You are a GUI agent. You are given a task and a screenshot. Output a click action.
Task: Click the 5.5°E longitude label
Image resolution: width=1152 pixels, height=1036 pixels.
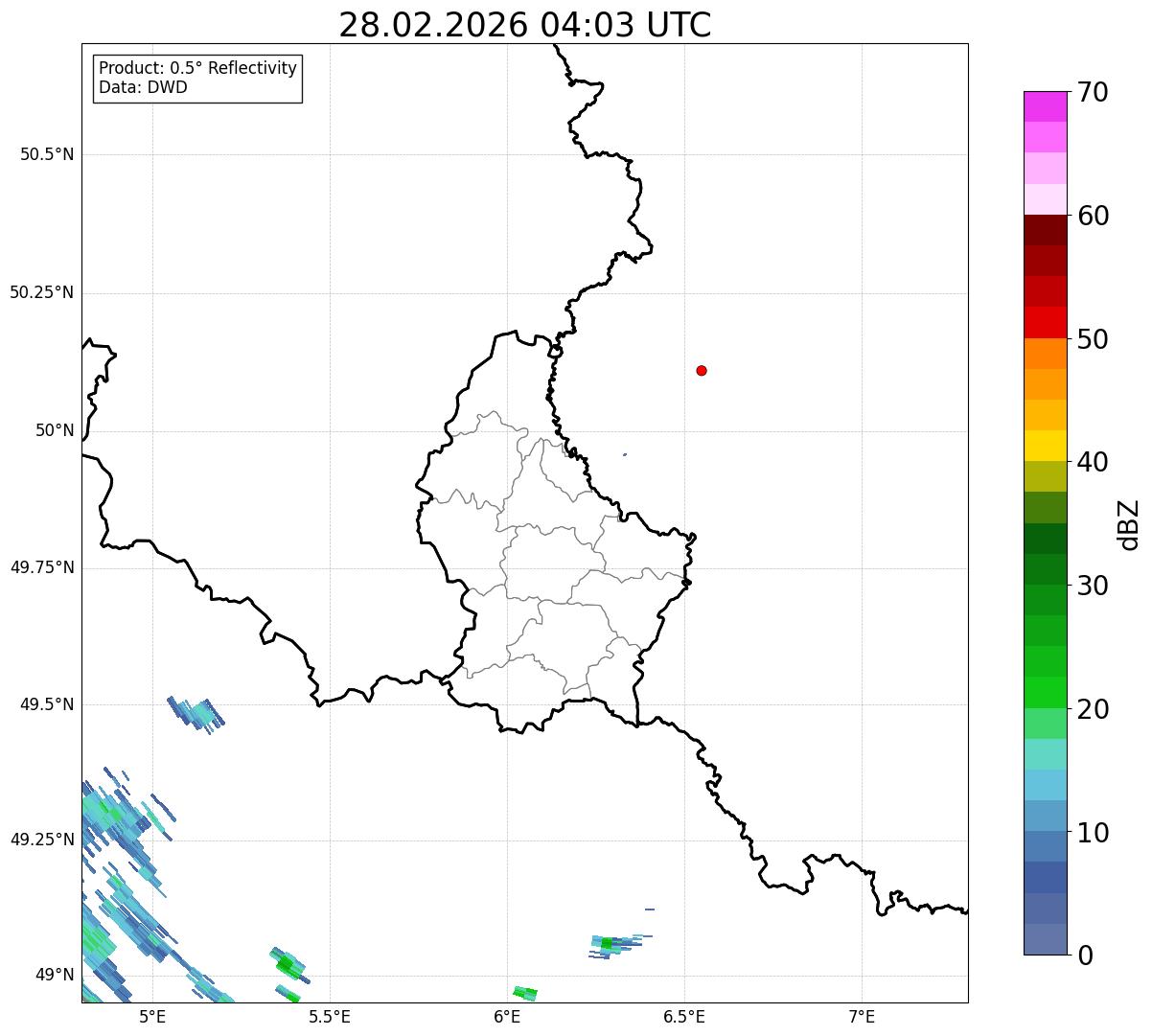coord(330,1016)
